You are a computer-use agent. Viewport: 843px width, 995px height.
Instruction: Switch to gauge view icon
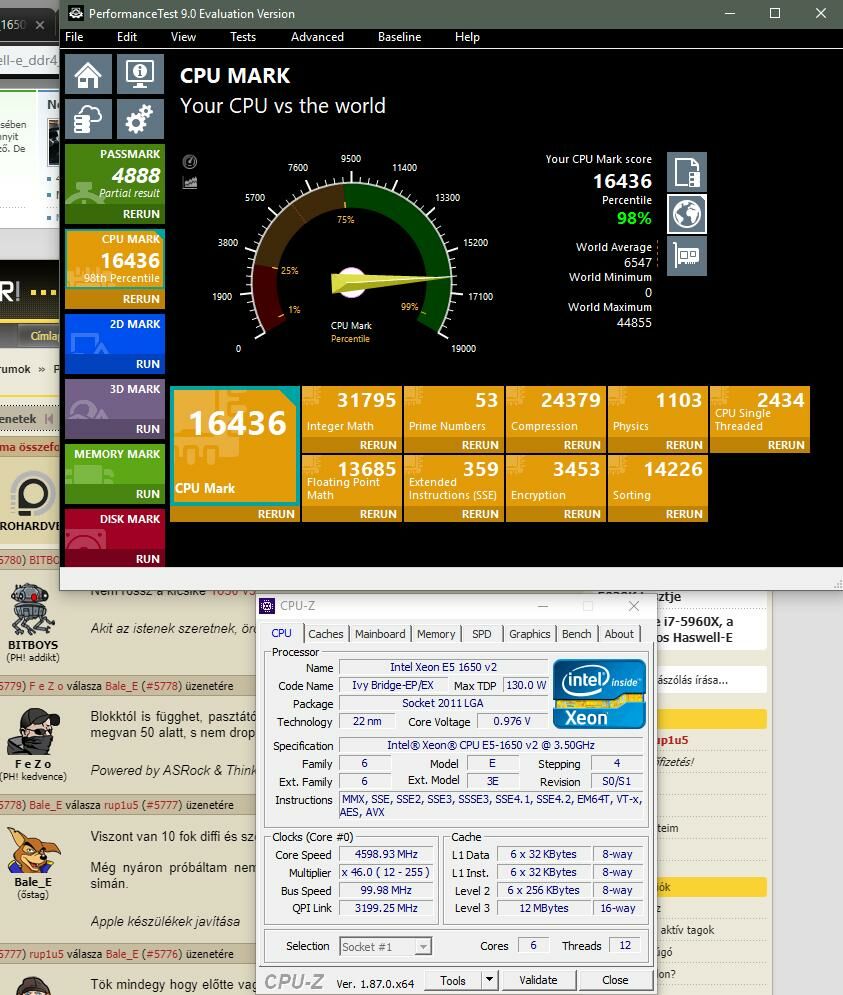pos(190,161)
